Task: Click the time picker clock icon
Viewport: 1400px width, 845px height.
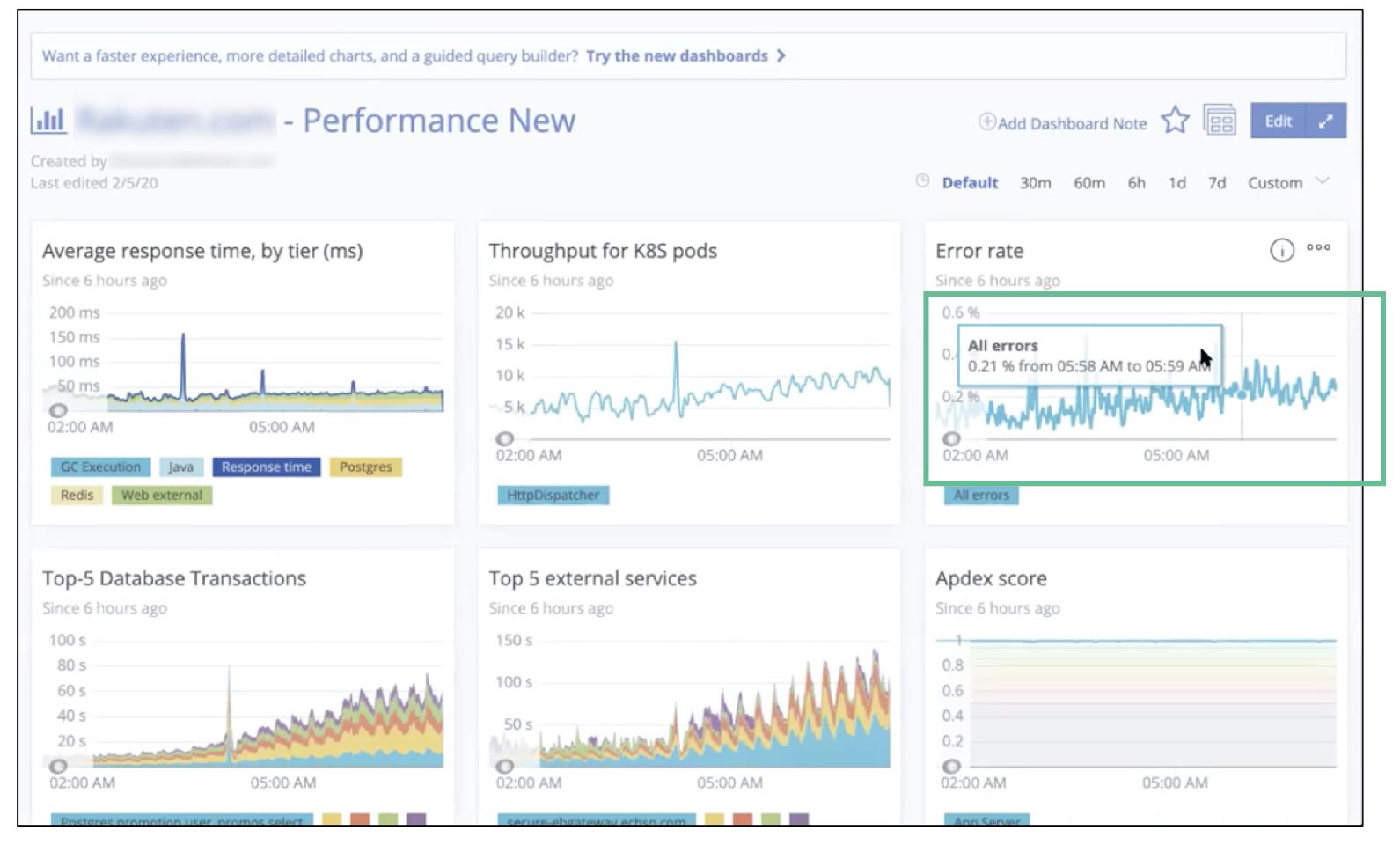Action: [922, 181]
